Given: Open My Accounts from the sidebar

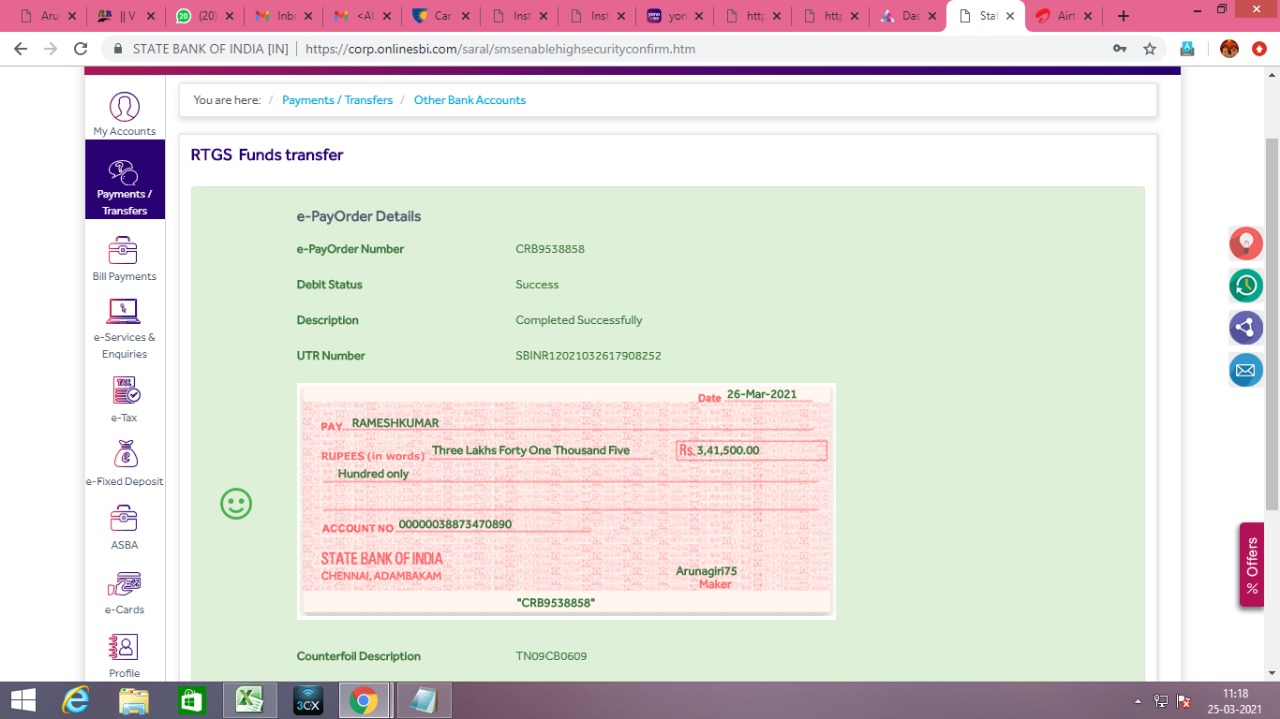Looking at the screenshot, I should pyautogui.click(x=124, y=114).
